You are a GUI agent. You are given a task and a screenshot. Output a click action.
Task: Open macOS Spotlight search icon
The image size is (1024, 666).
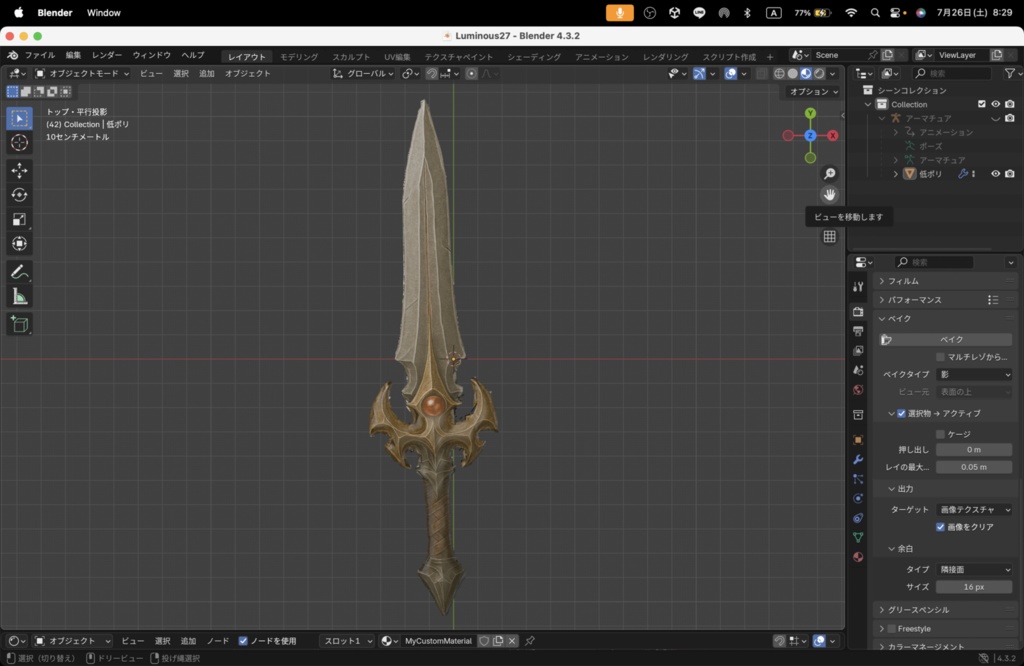(x=875, y=12)
